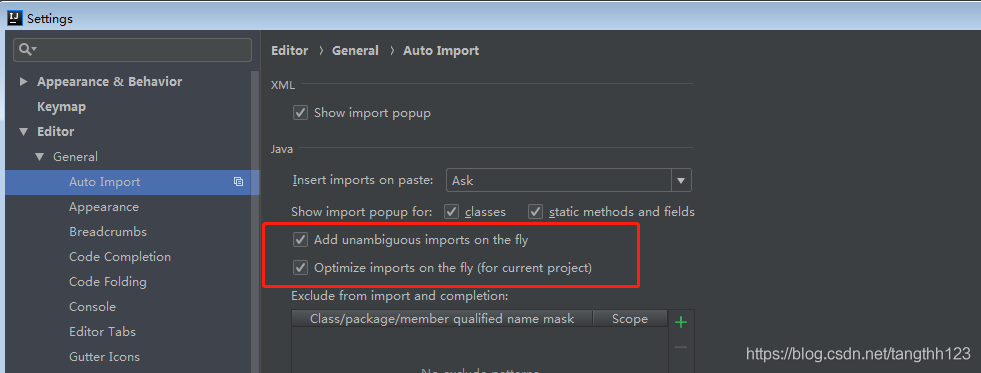The width and height of the screenshot is (981, 373).
Task: Click the search magnifier icon
Action: [28, 49]
